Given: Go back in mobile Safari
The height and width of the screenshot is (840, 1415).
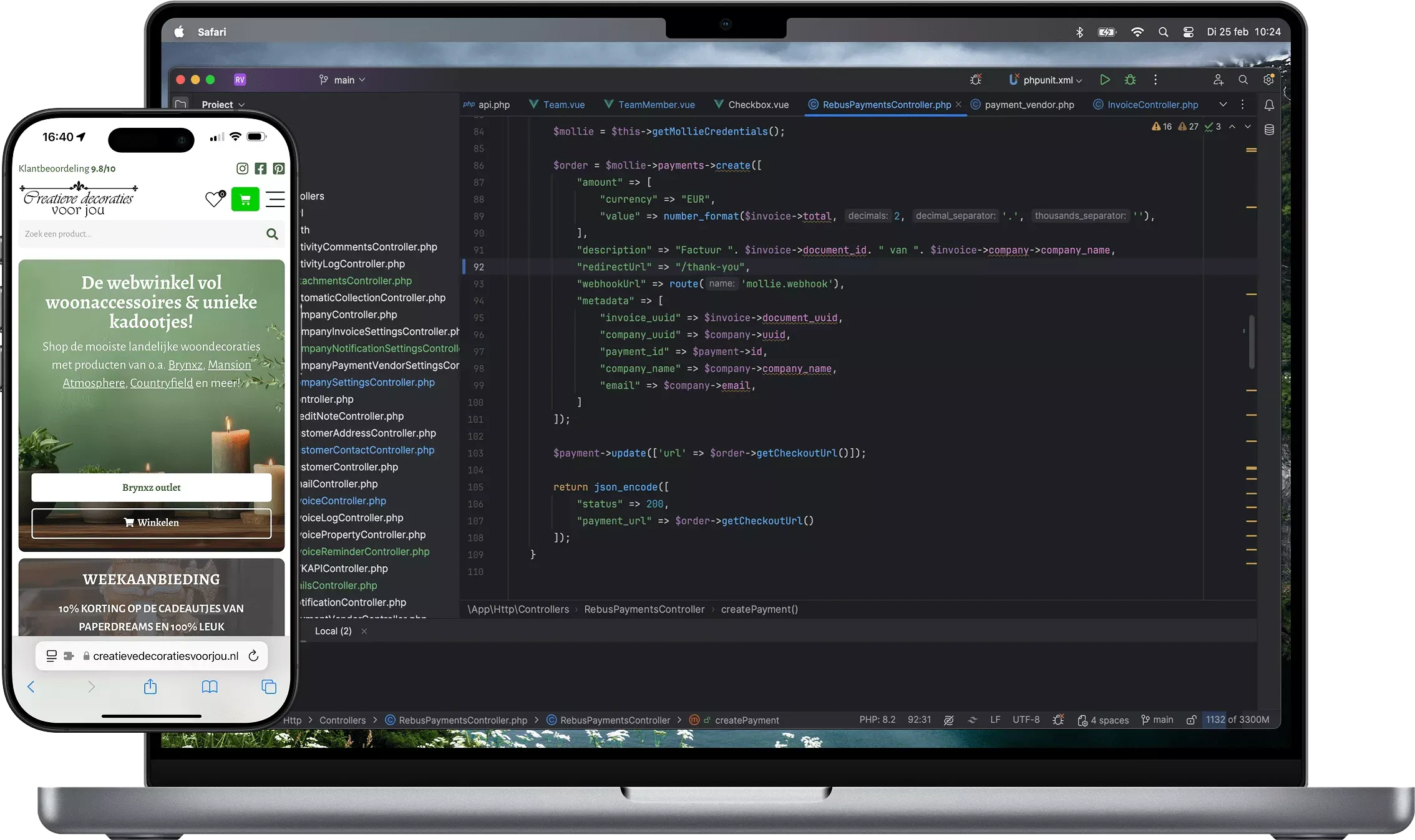Looking at the screenshot, I should pos(31,687).
